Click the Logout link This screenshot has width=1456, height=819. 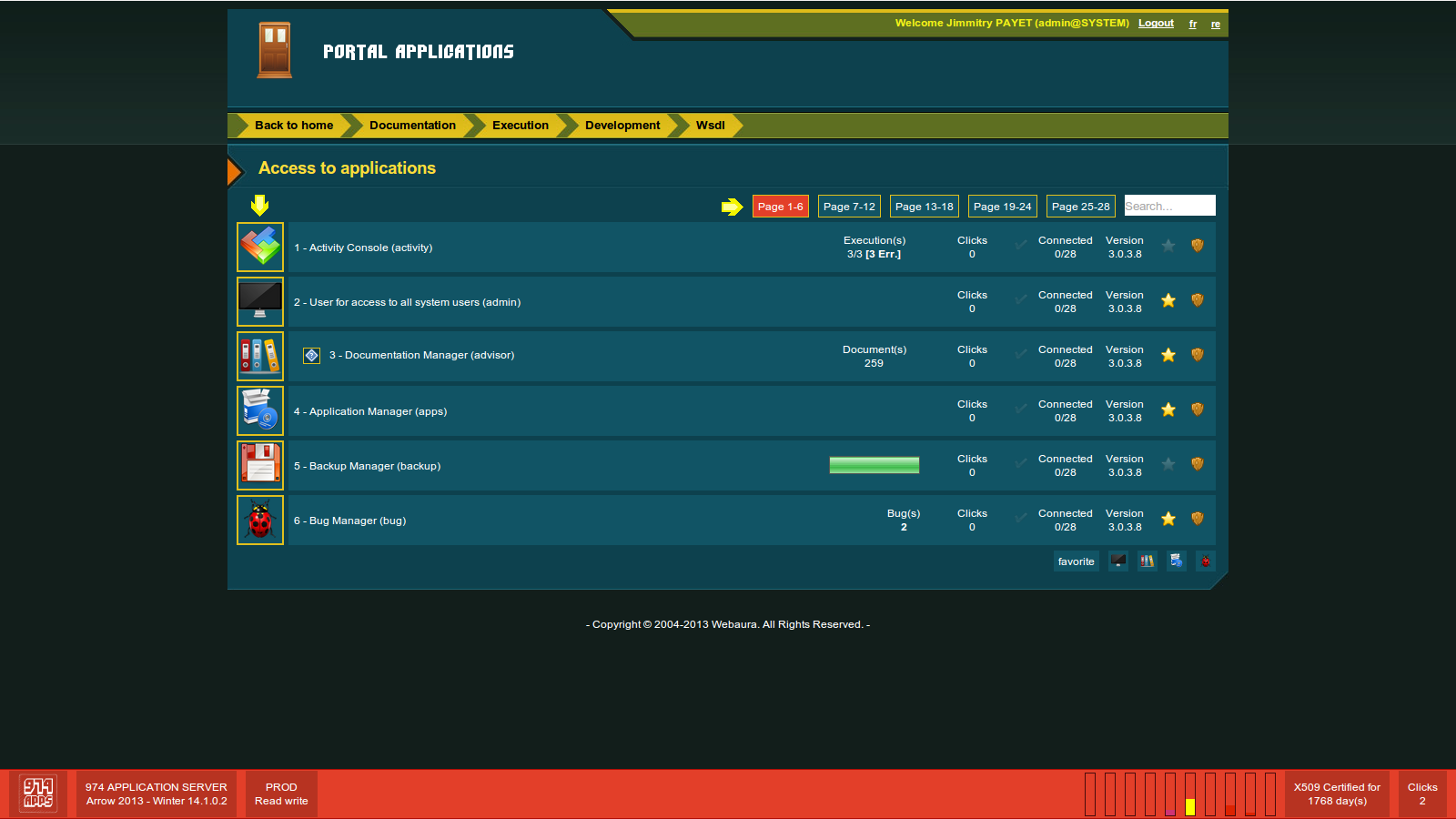(1156, 23)
